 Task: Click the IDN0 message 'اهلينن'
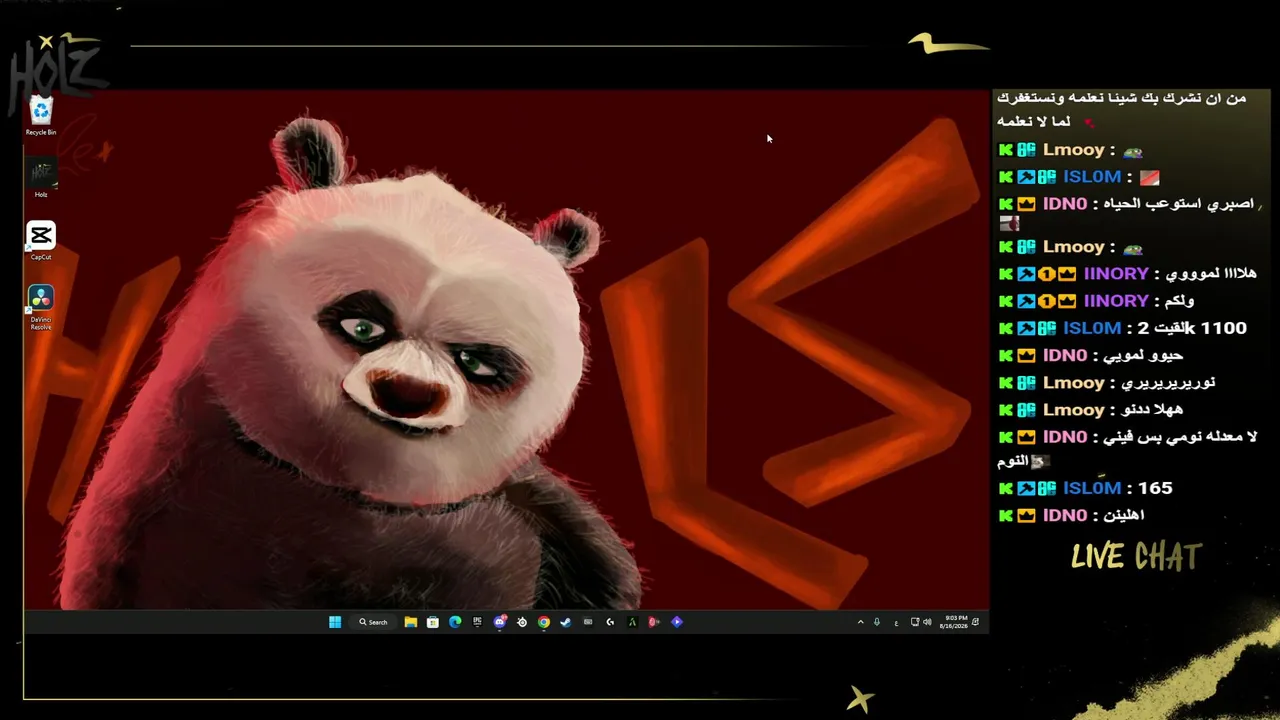(x=1071, y=515)
